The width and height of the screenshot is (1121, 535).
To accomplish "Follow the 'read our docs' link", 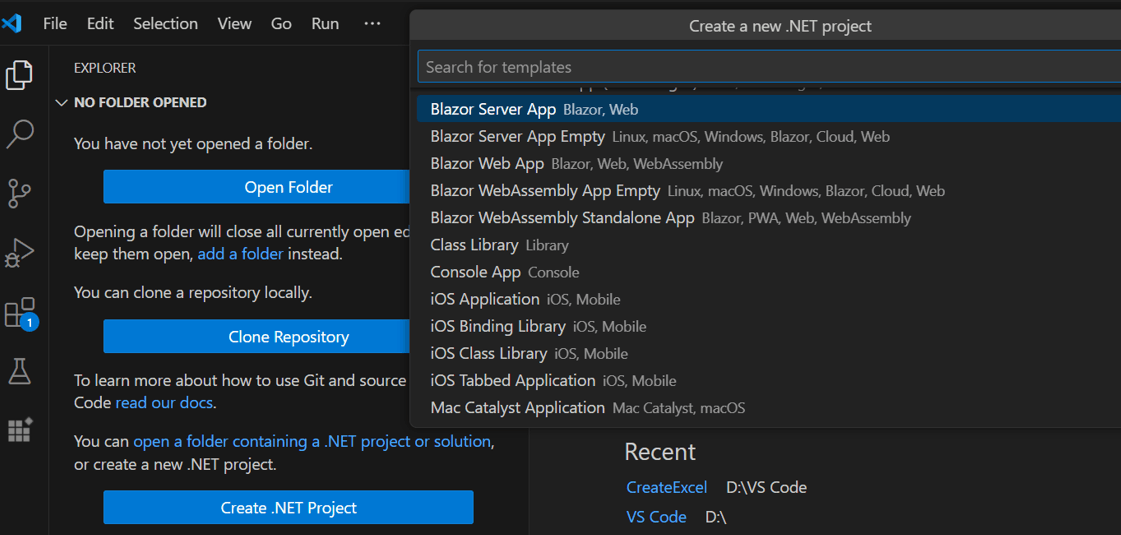I will 164,403.
